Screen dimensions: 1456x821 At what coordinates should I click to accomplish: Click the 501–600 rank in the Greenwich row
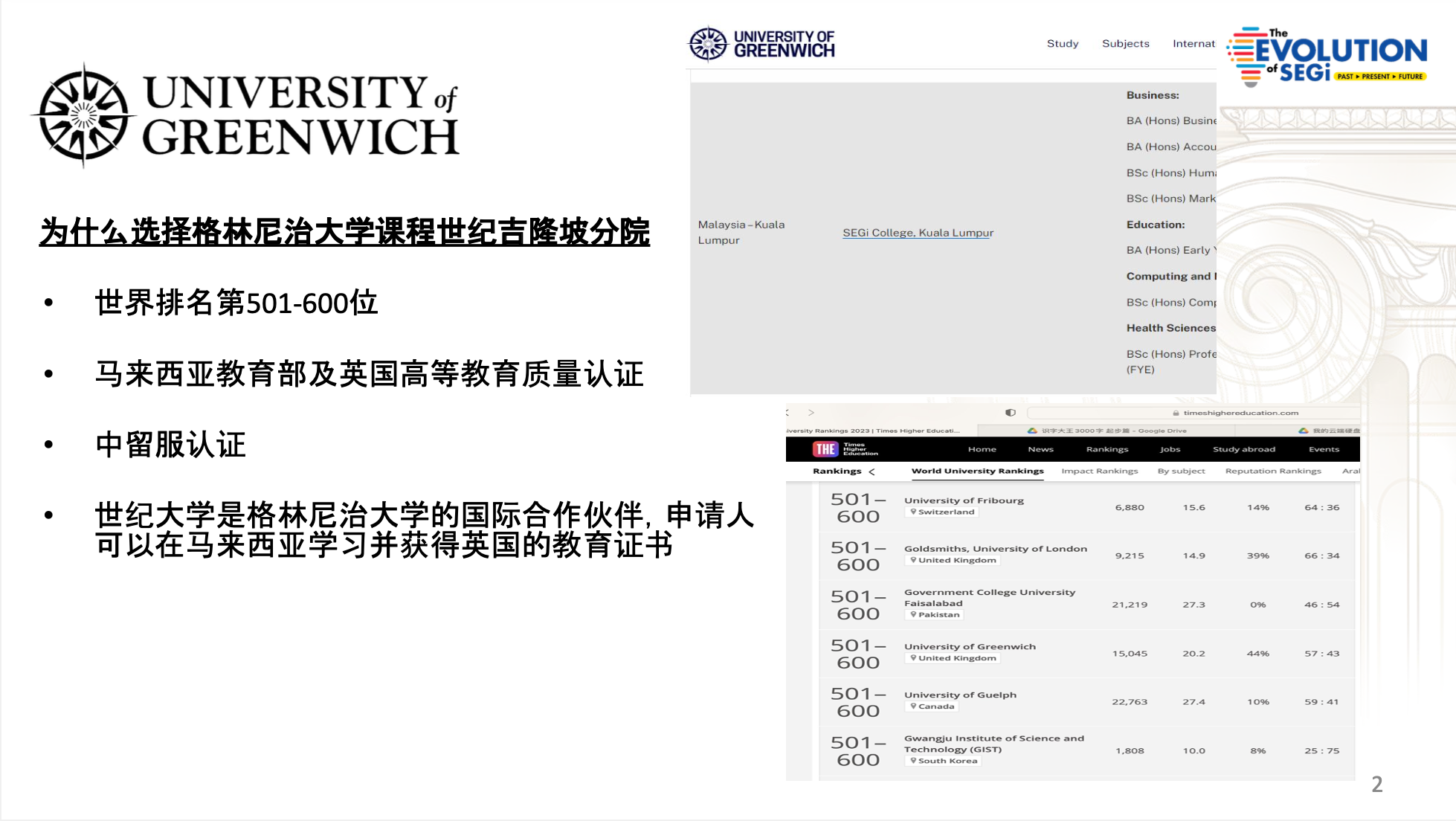(x=858, y=654)
